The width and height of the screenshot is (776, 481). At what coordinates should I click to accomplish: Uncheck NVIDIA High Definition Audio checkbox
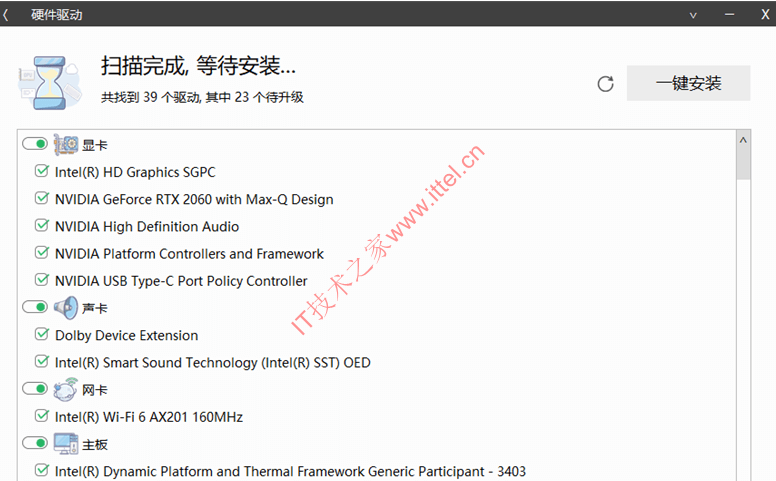tap(42, 226)
